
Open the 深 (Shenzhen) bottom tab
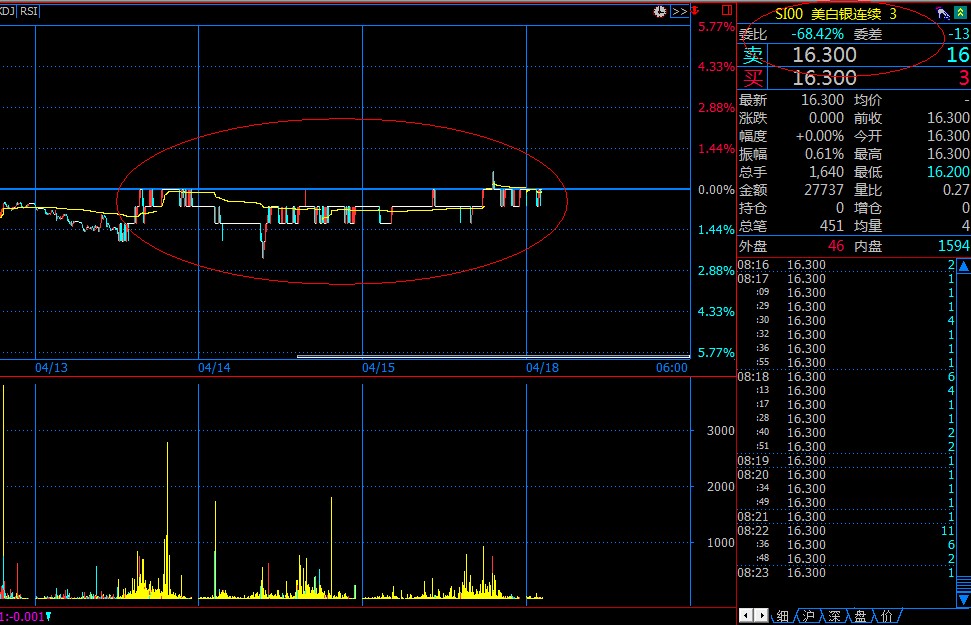(x=834, y=616)
